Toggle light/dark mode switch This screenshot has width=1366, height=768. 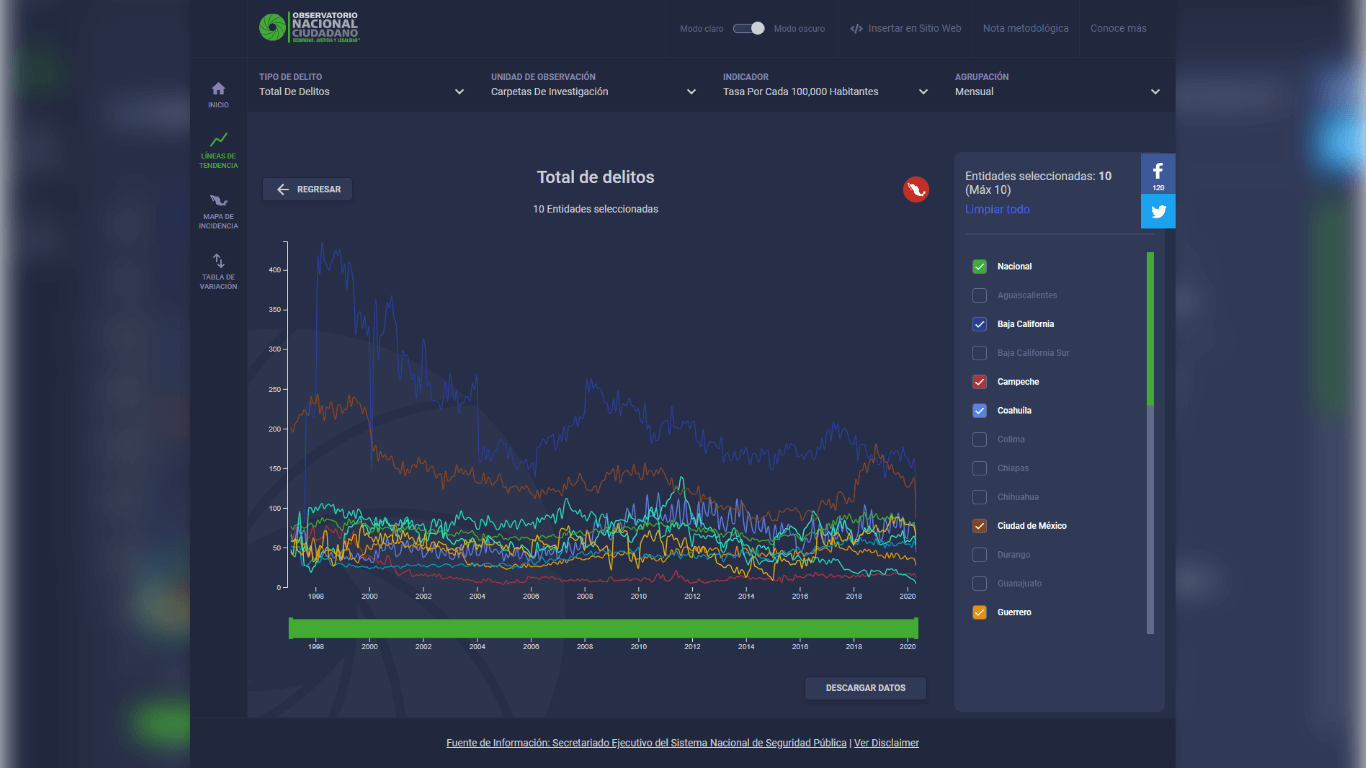point(749,28)
